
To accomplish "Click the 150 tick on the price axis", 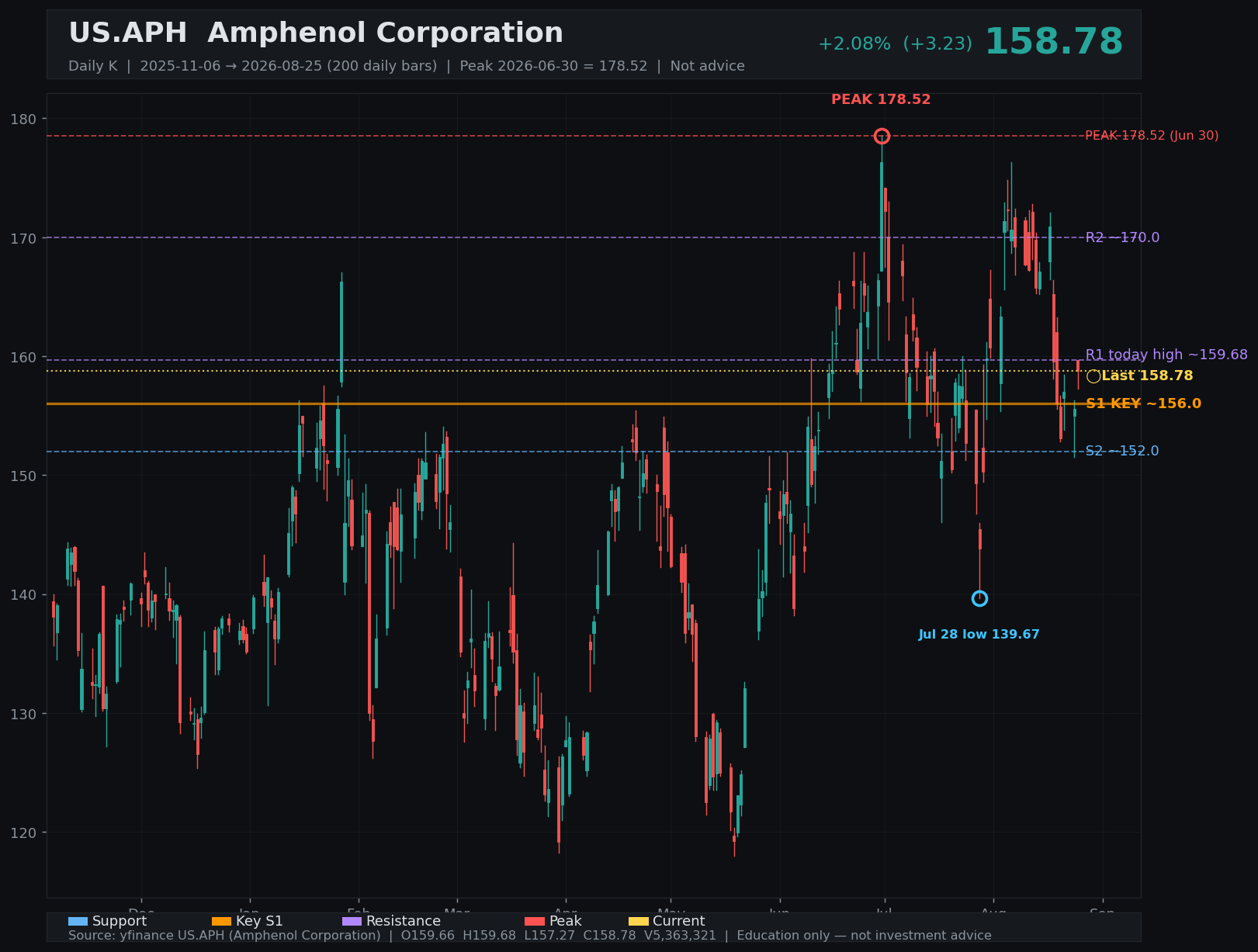I will [x=23, y=476].
